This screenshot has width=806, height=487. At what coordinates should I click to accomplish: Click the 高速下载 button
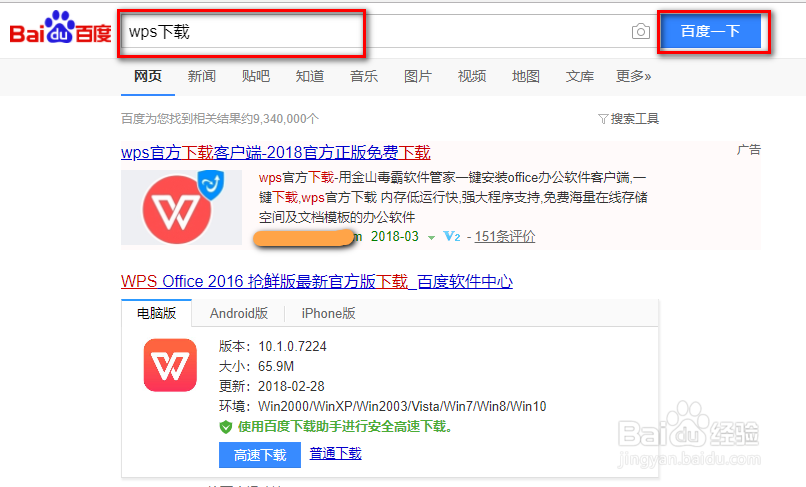click(260, 455)
